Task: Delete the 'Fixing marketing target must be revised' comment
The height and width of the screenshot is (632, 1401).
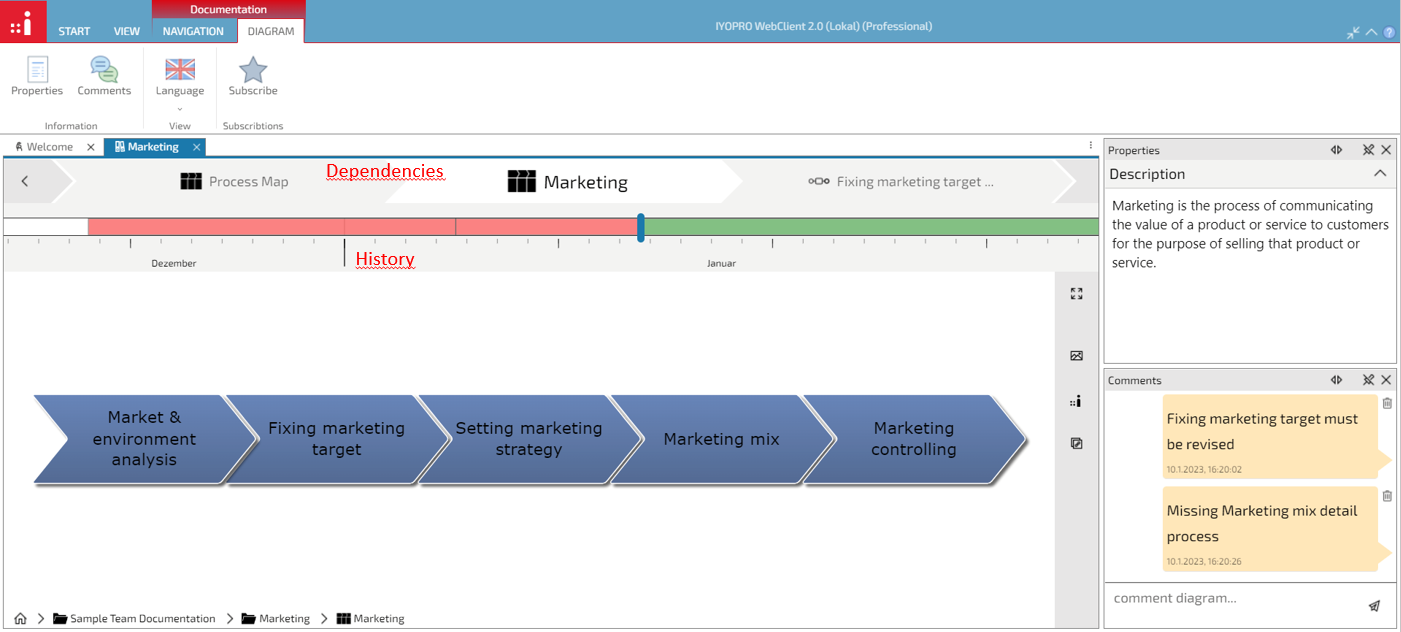Action: pos(1387,404)
